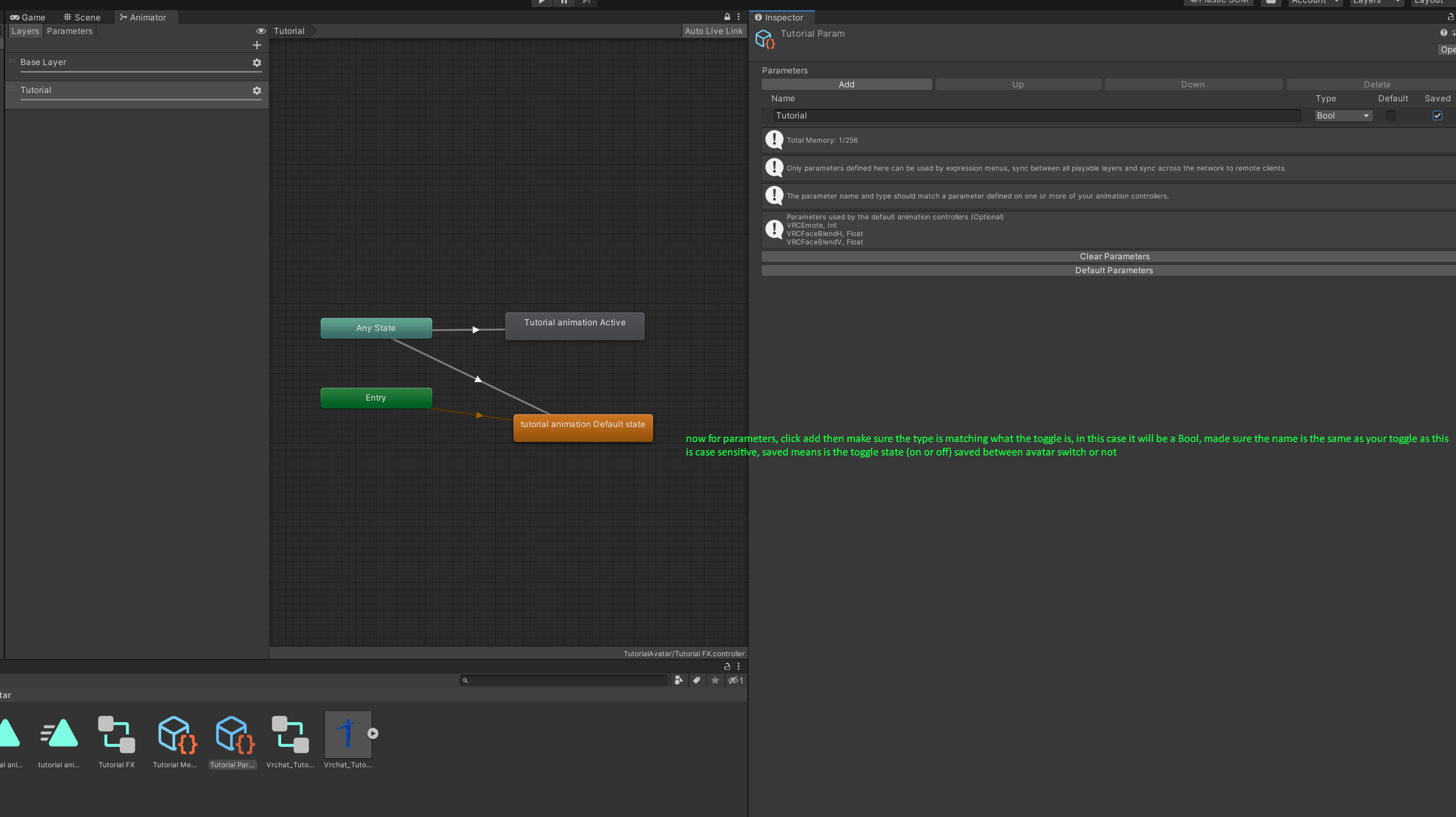
Task: Click the Add parameter button
Action: [x=846, y=84]
